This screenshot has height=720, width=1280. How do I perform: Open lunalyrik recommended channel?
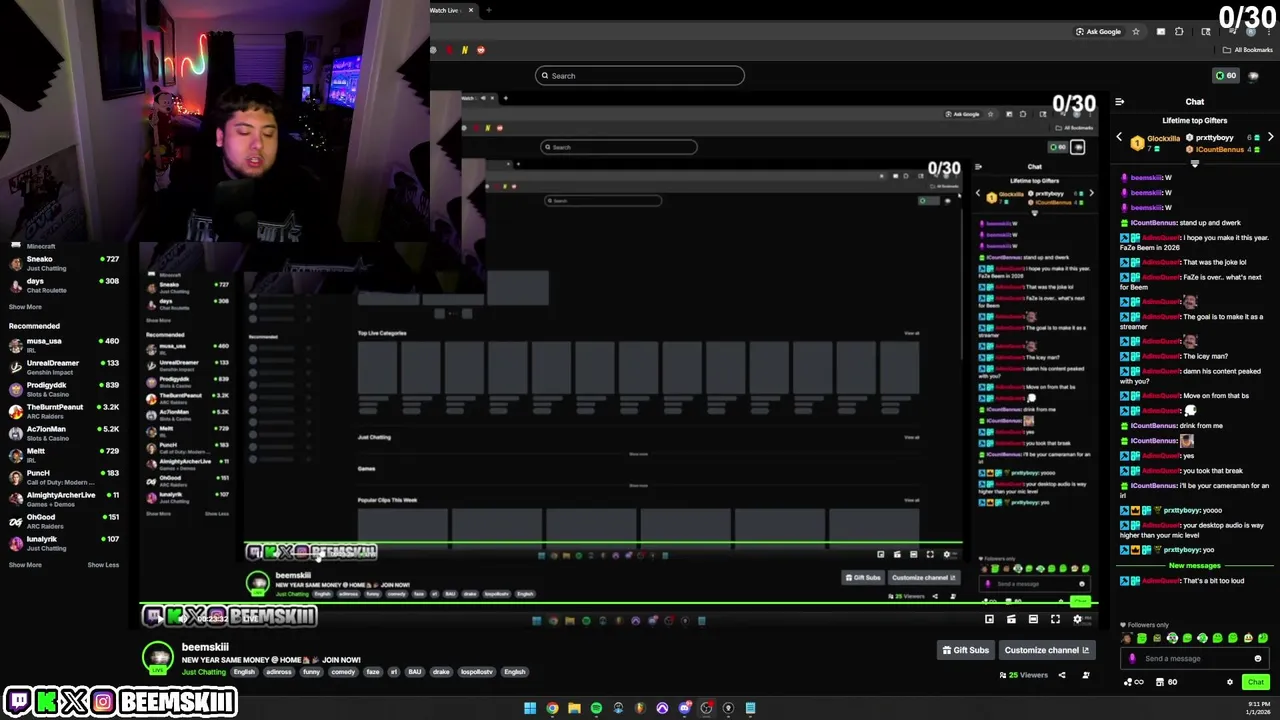tap(64, 543)
